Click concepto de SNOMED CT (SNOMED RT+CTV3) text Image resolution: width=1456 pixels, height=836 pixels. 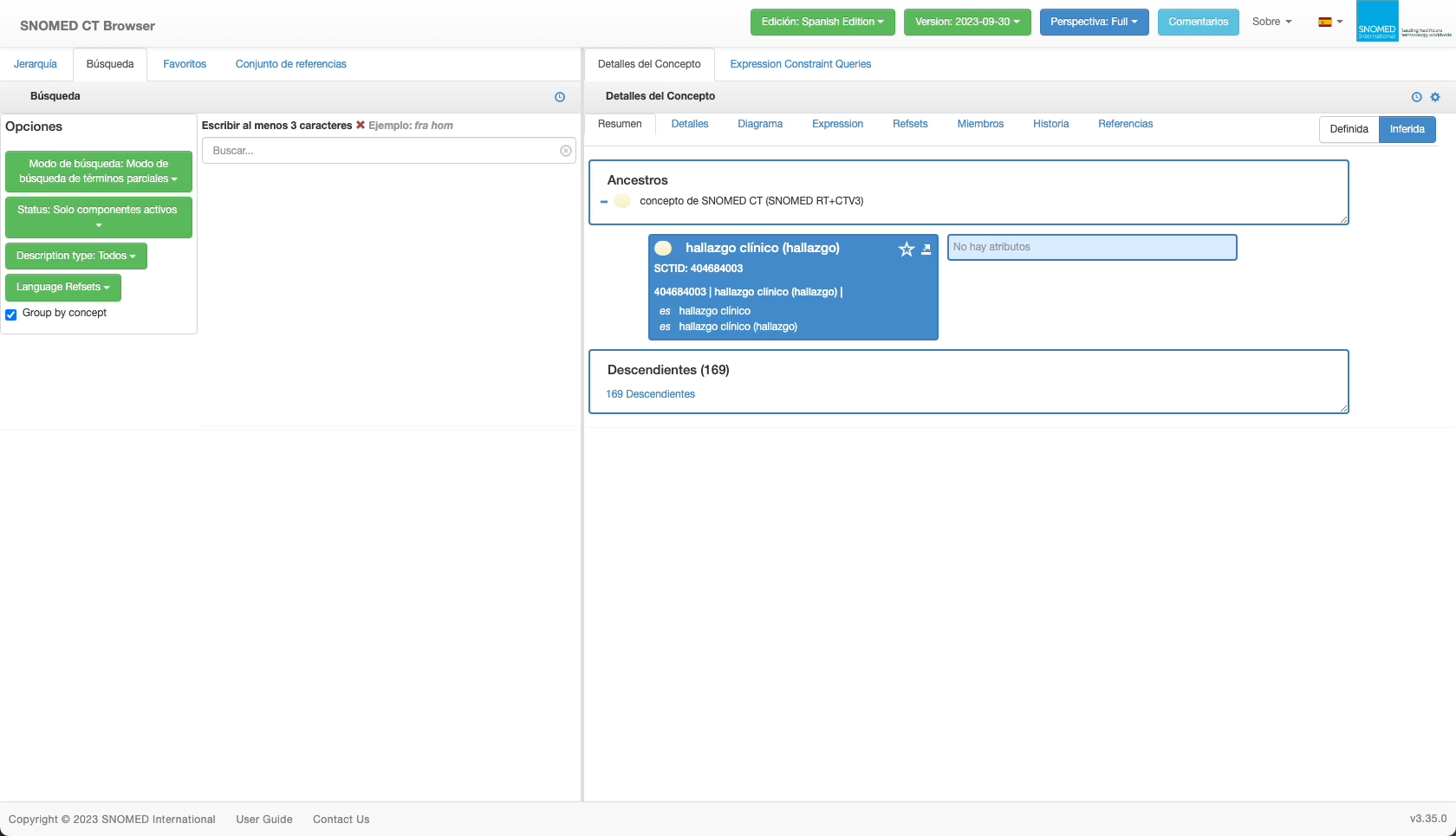tap(751, 201)
